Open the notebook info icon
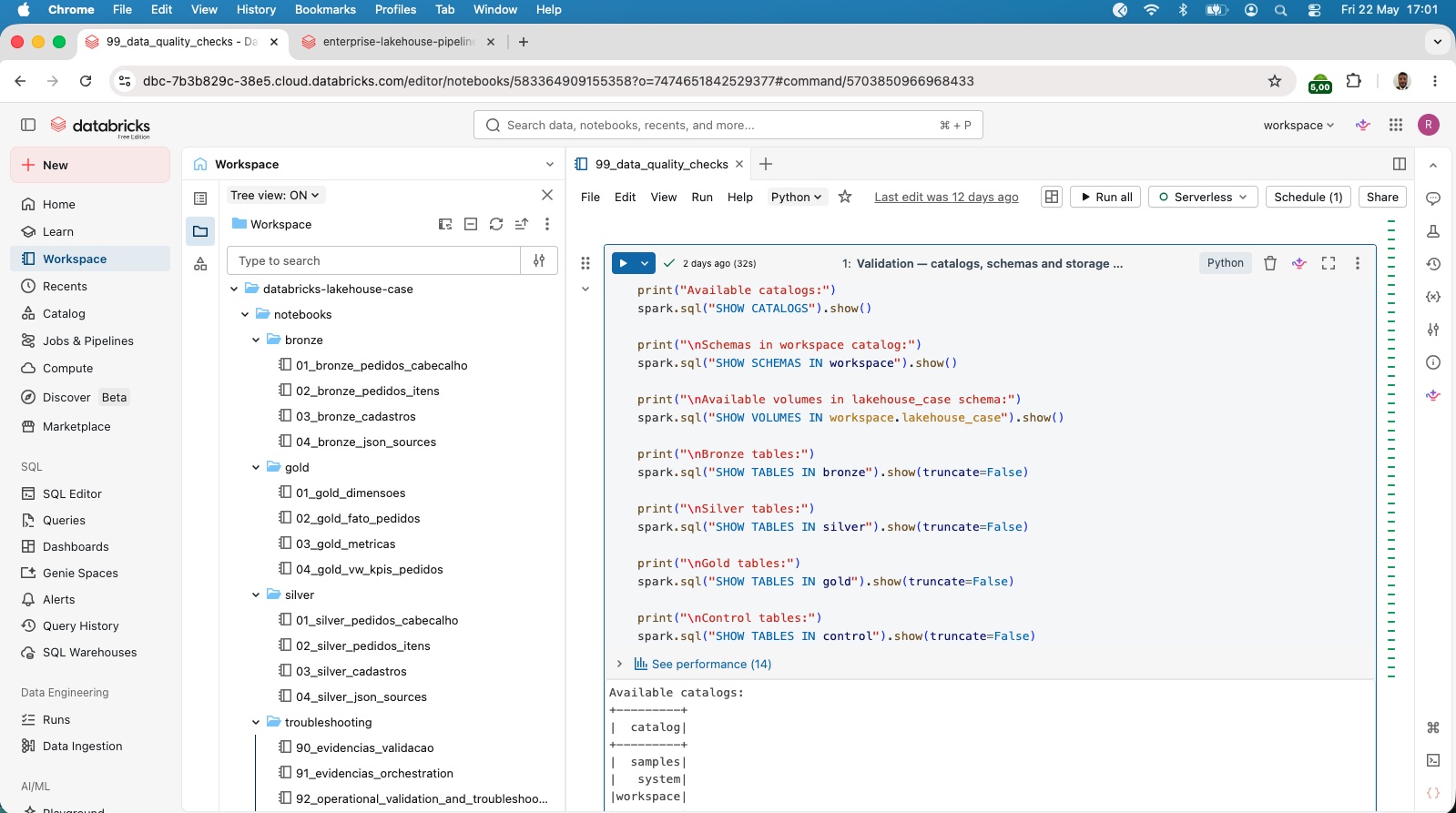 click(1433, 362)
